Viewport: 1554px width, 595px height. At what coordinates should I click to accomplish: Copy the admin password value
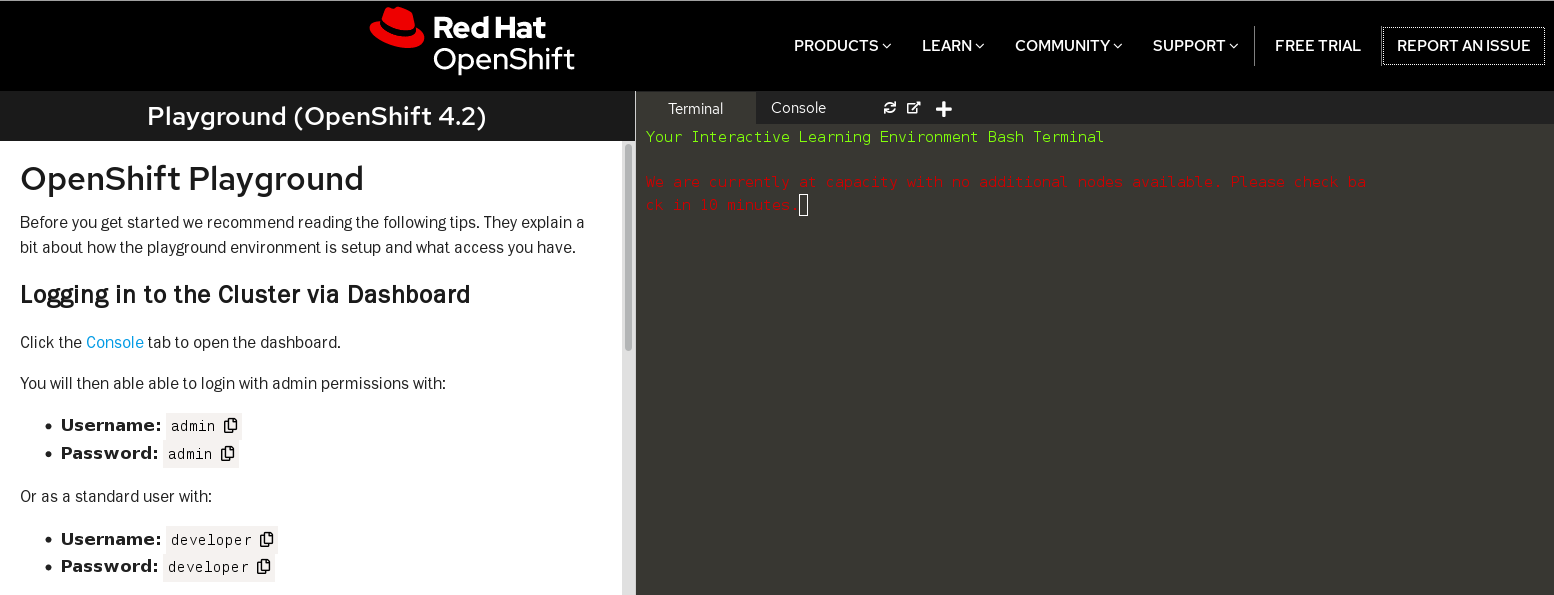tap(228, 454)
